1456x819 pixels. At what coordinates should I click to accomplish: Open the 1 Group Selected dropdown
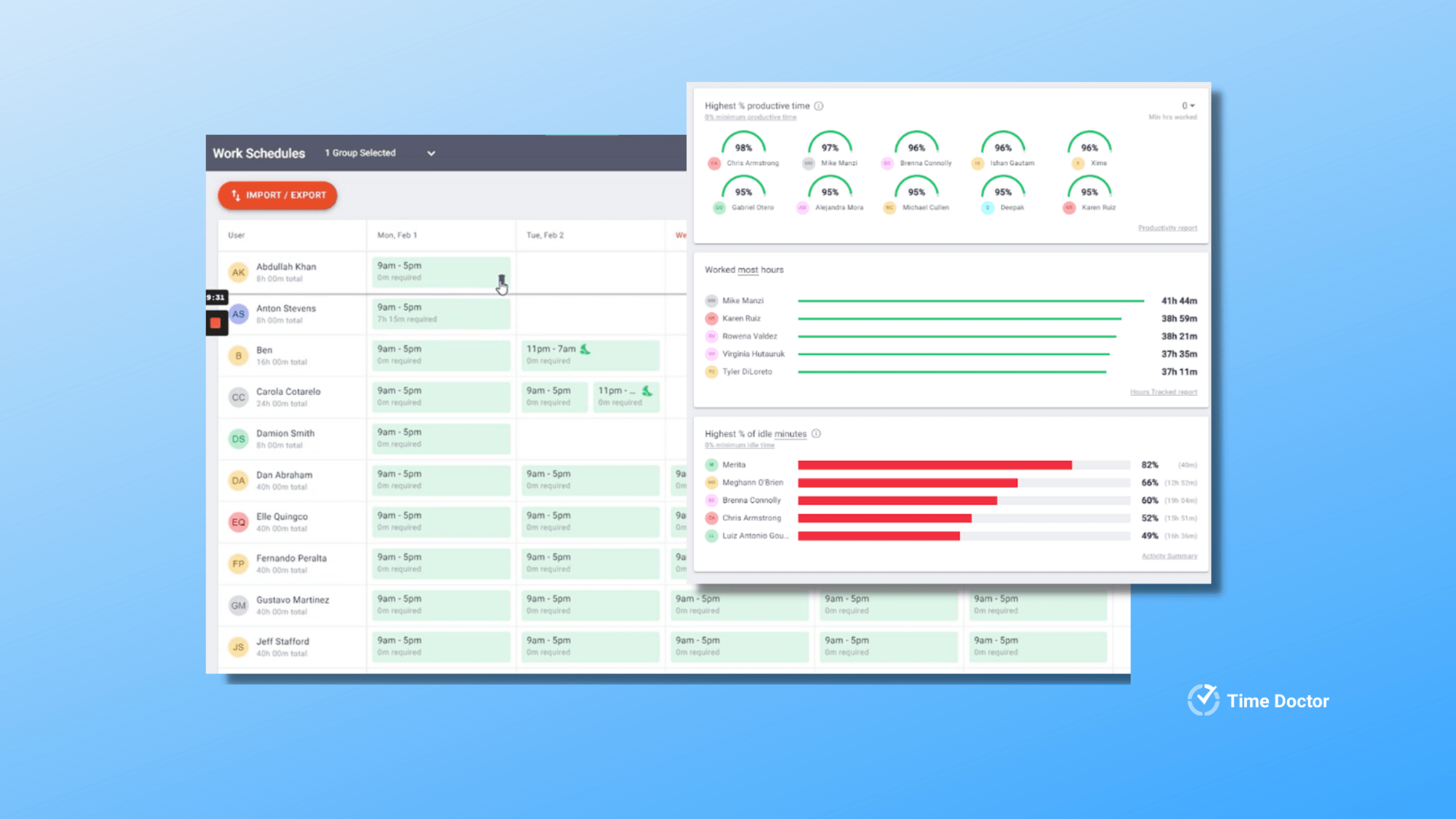[431, 153]
